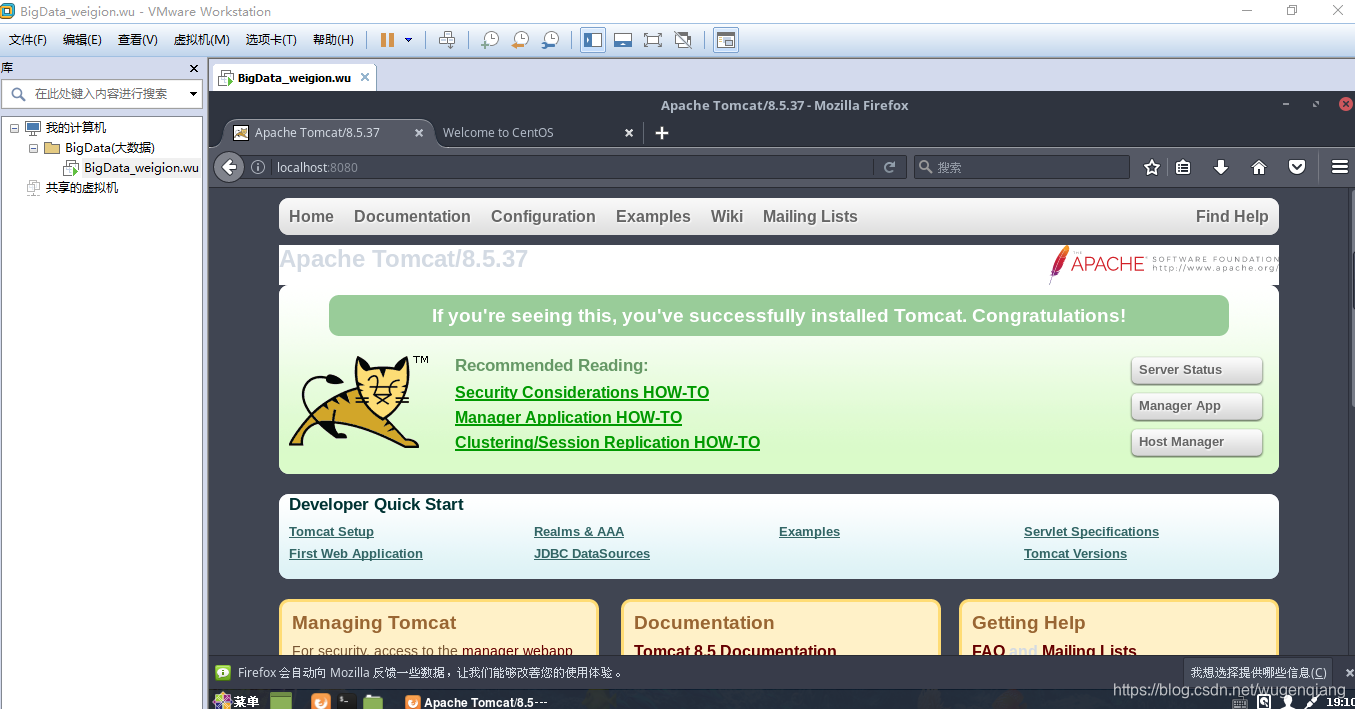
Task: Click the Server Status button
Action: pyautogui.click(x=1197, y=370)
